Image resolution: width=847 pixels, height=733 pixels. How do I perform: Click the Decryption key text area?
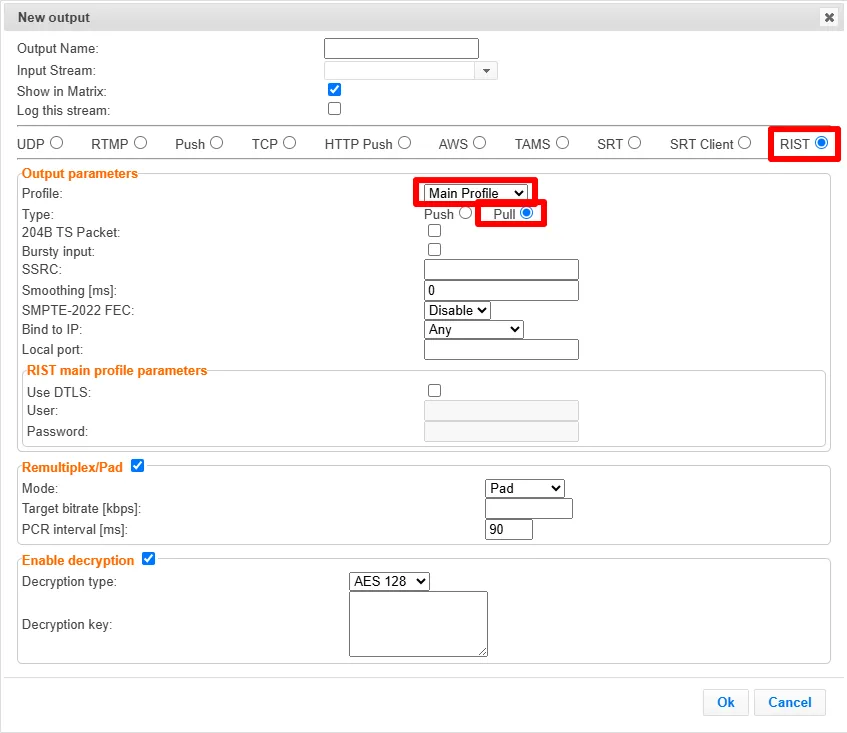click(418, 624)
